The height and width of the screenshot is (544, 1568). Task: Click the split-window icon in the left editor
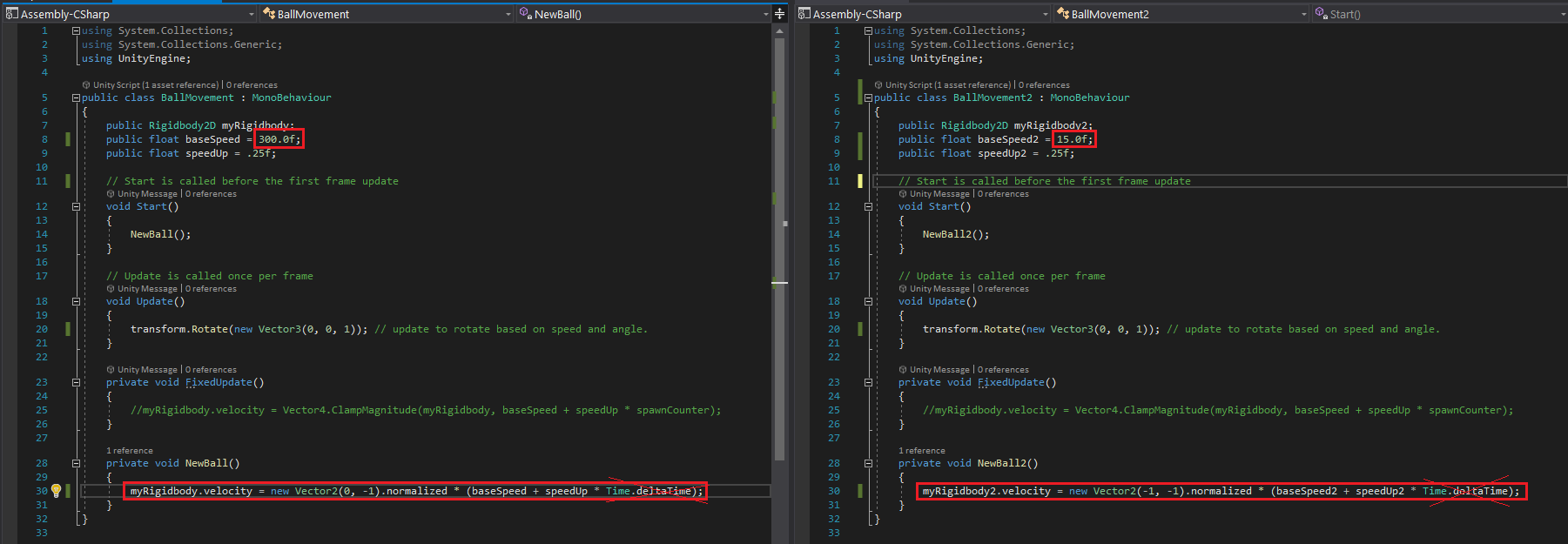(x=779, y=14)
